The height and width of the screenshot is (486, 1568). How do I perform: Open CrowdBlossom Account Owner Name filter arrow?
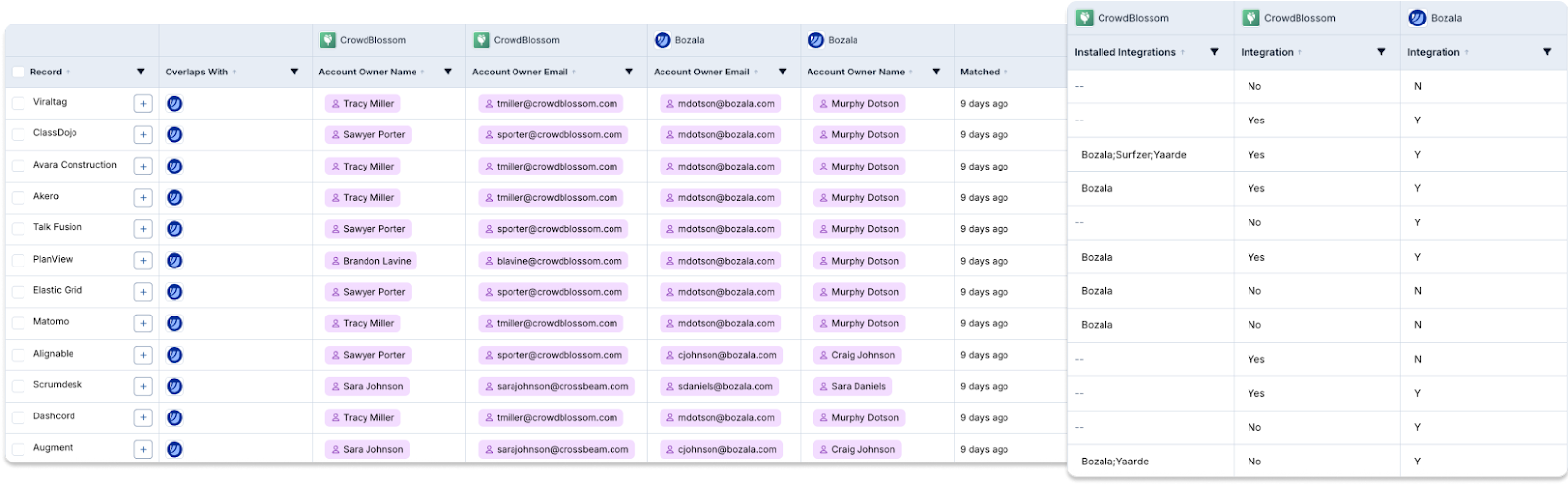tap(448, 72)
